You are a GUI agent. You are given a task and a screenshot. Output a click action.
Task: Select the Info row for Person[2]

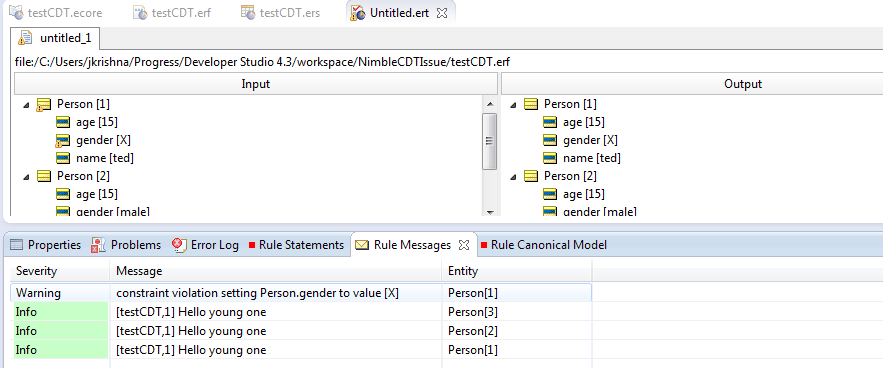tap(301, 331)
